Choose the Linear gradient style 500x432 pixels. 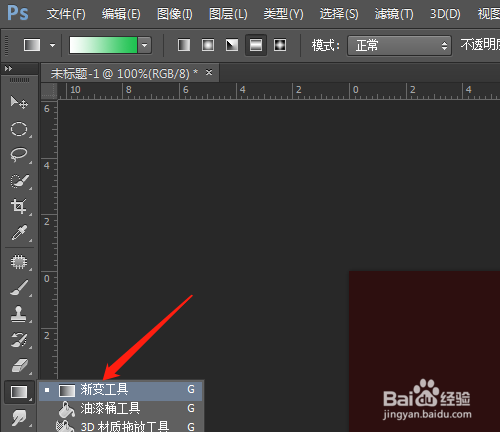184,45
